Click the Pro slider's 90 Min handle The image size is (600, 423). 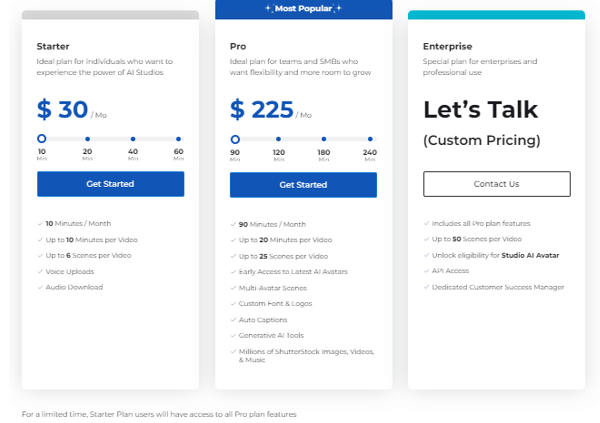(x=235, y=139)
